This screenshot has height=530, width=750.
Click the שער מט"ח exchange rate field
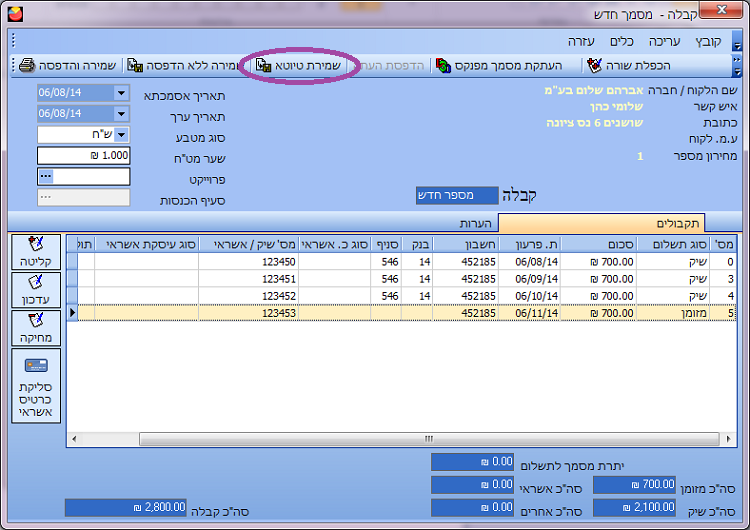[x=84, y=155]
